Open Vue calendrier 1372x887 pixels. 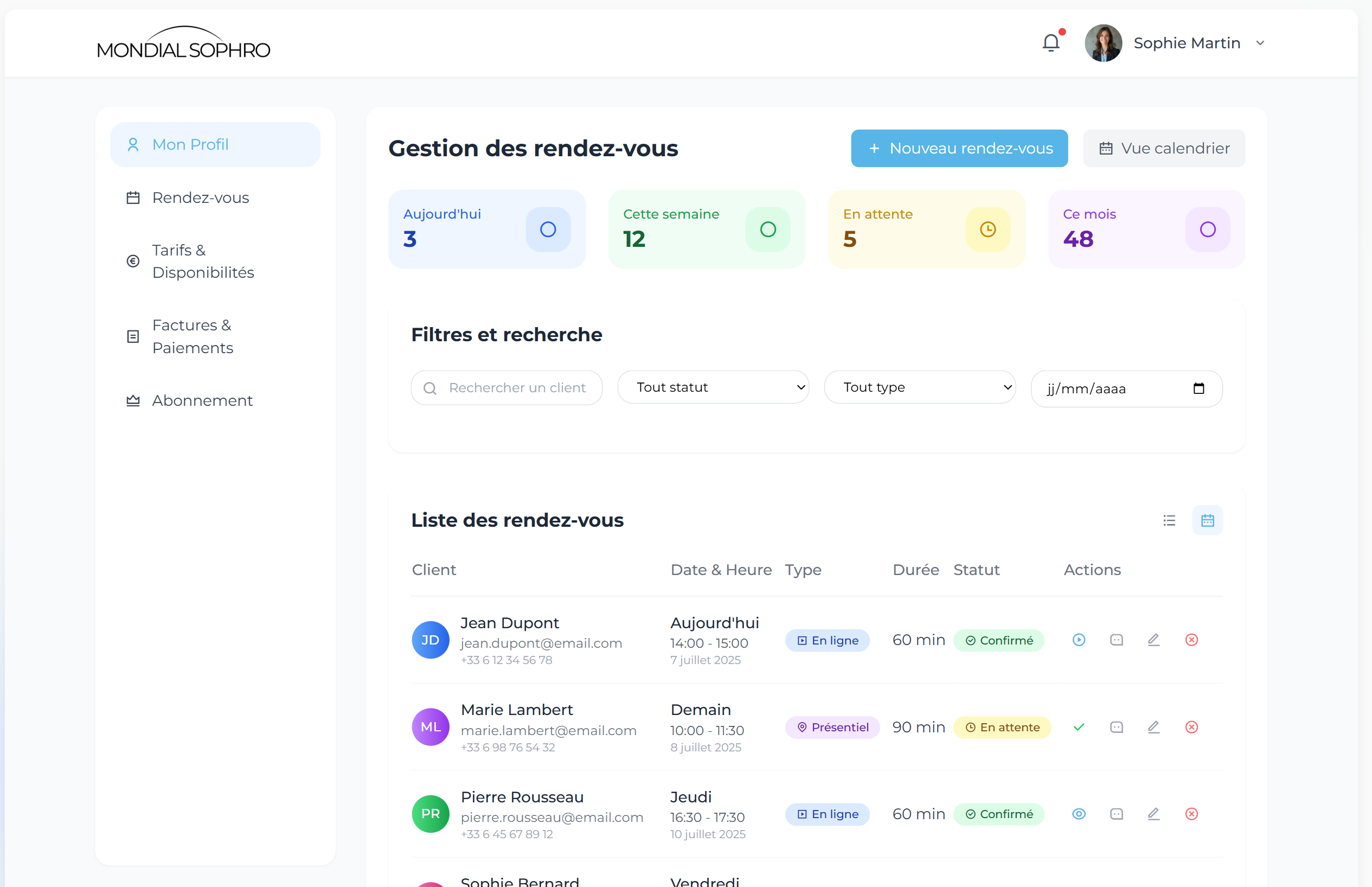(x=1164, y=148)
